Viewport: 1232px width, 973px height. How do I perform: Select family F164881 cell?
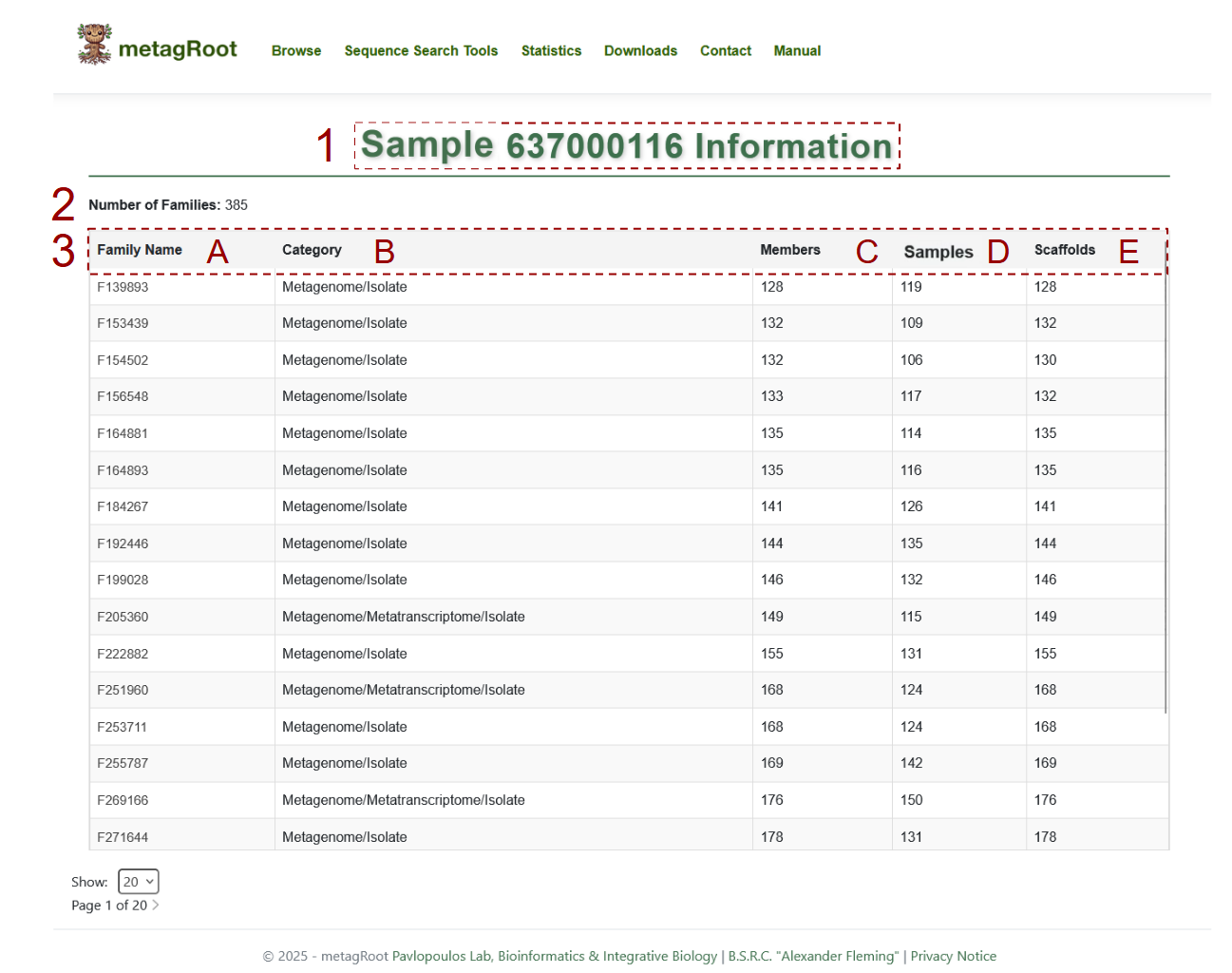(x=123, y=433)
